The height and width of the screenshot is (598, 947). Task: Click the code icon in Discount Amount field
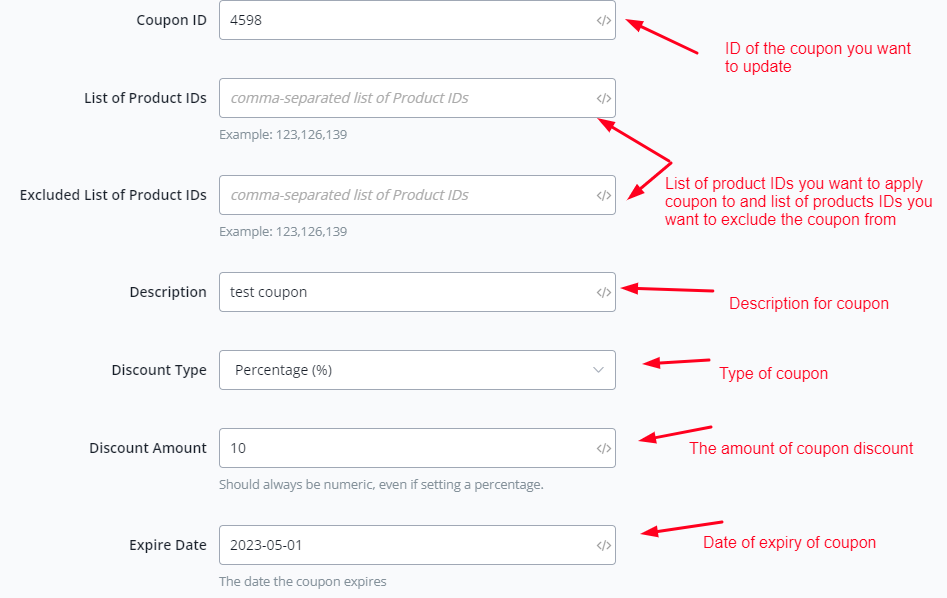[x=603, y=448]
